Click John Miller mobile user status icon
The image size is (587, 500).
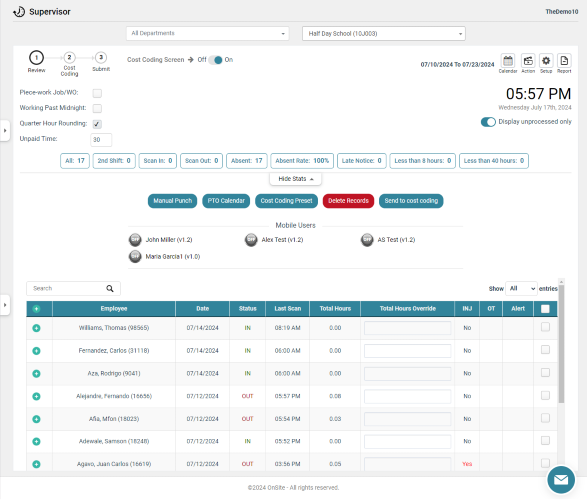(x=135, y=240)
